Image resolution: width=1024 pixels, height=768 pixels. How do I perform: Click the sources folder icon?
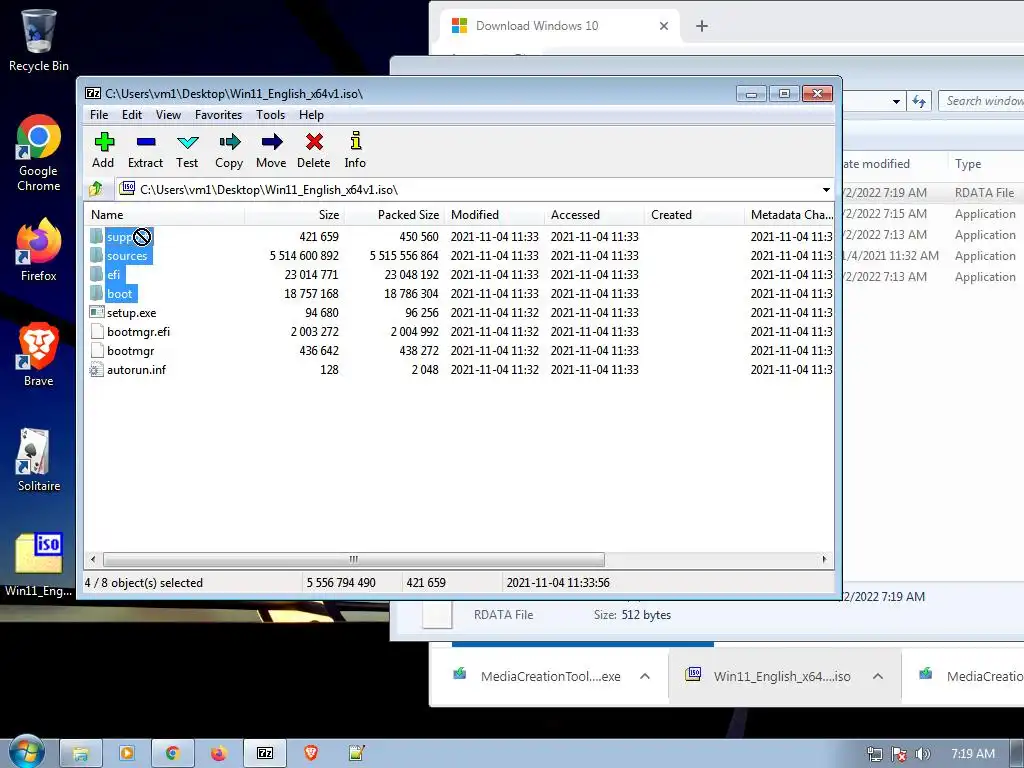pos(97,255)
